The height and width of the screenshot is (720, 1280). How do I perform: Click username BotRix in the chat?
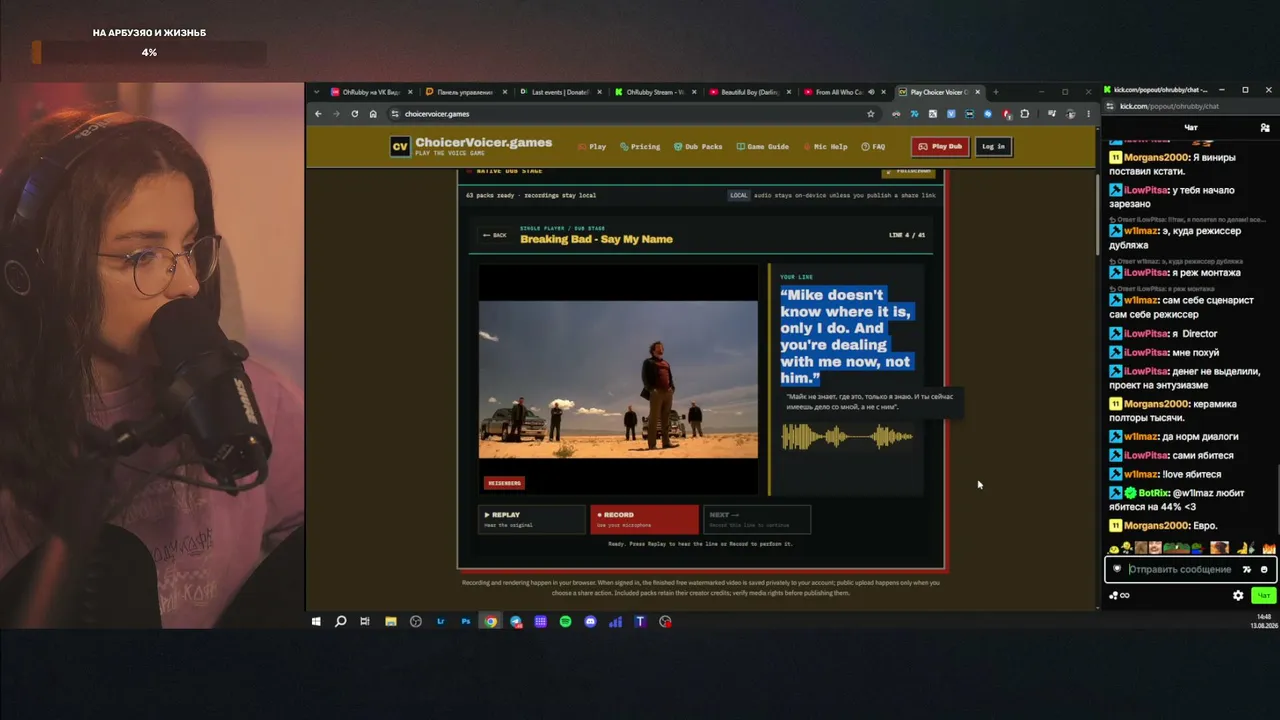(x=1154, y=493)
